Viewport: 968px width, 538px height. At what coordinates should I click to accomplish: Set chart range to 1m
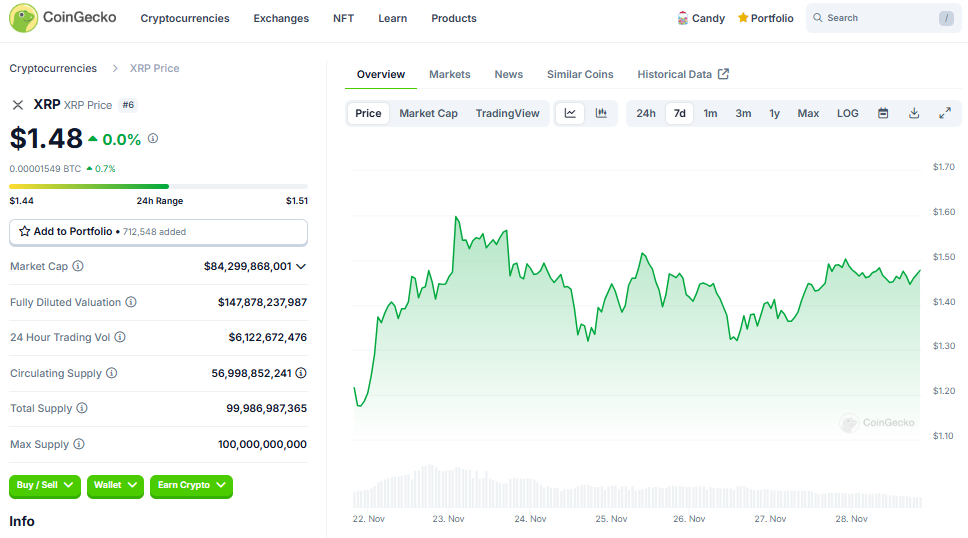tap(711, 113)
